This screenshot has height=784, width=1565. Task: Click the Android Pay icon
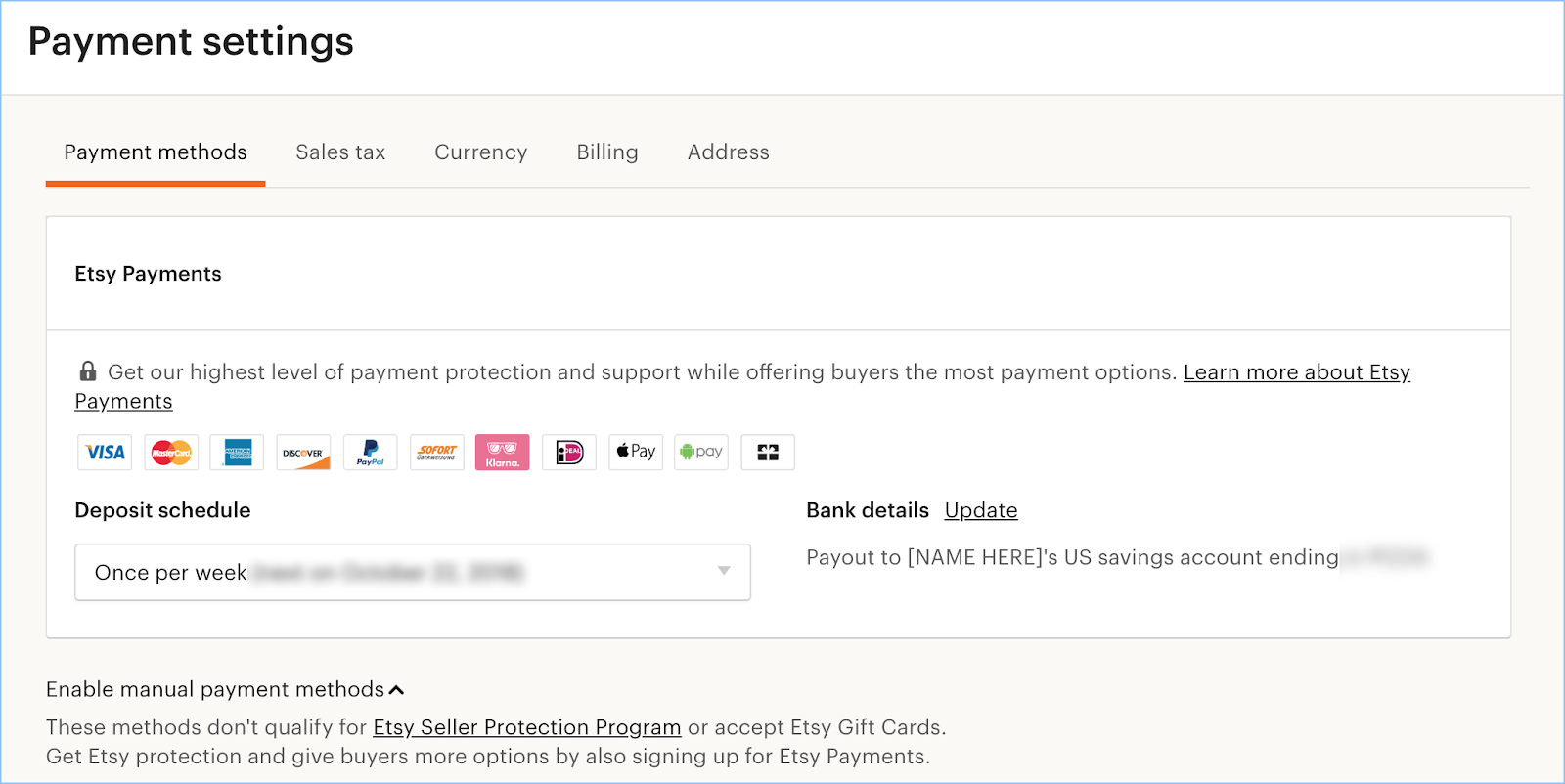coord(701,453)
